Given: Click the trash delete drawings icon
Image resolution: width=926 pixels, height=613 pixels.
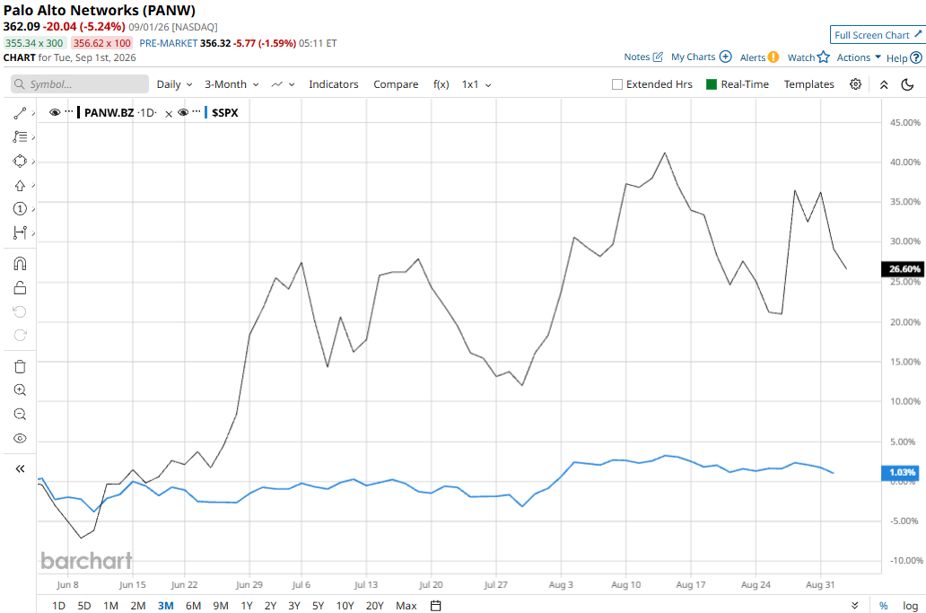Looking at the screenshot, I should [19, 367].
